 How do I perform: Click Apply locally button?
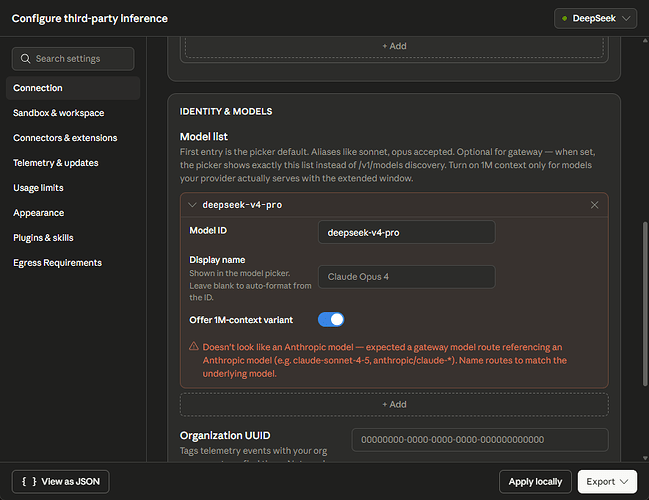535,481
